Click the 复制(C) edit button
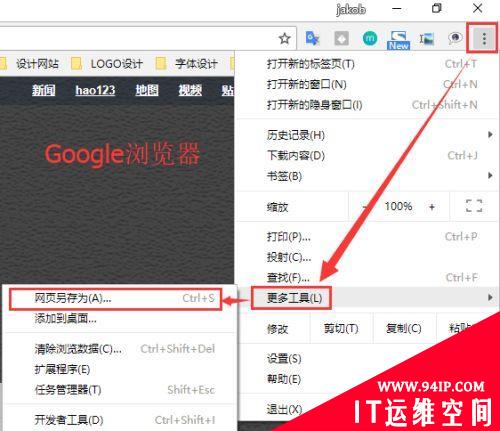Viewport: 500px width, 431px height. coord(403,329)
